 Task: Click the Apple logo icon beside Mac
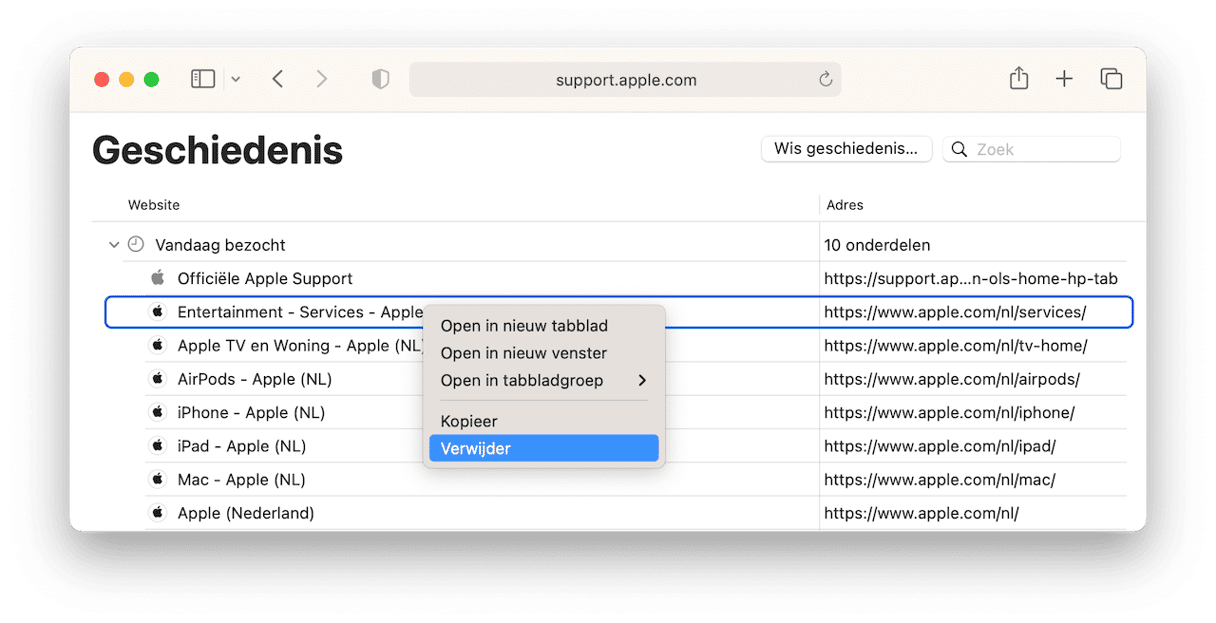[x=157, y=479]
